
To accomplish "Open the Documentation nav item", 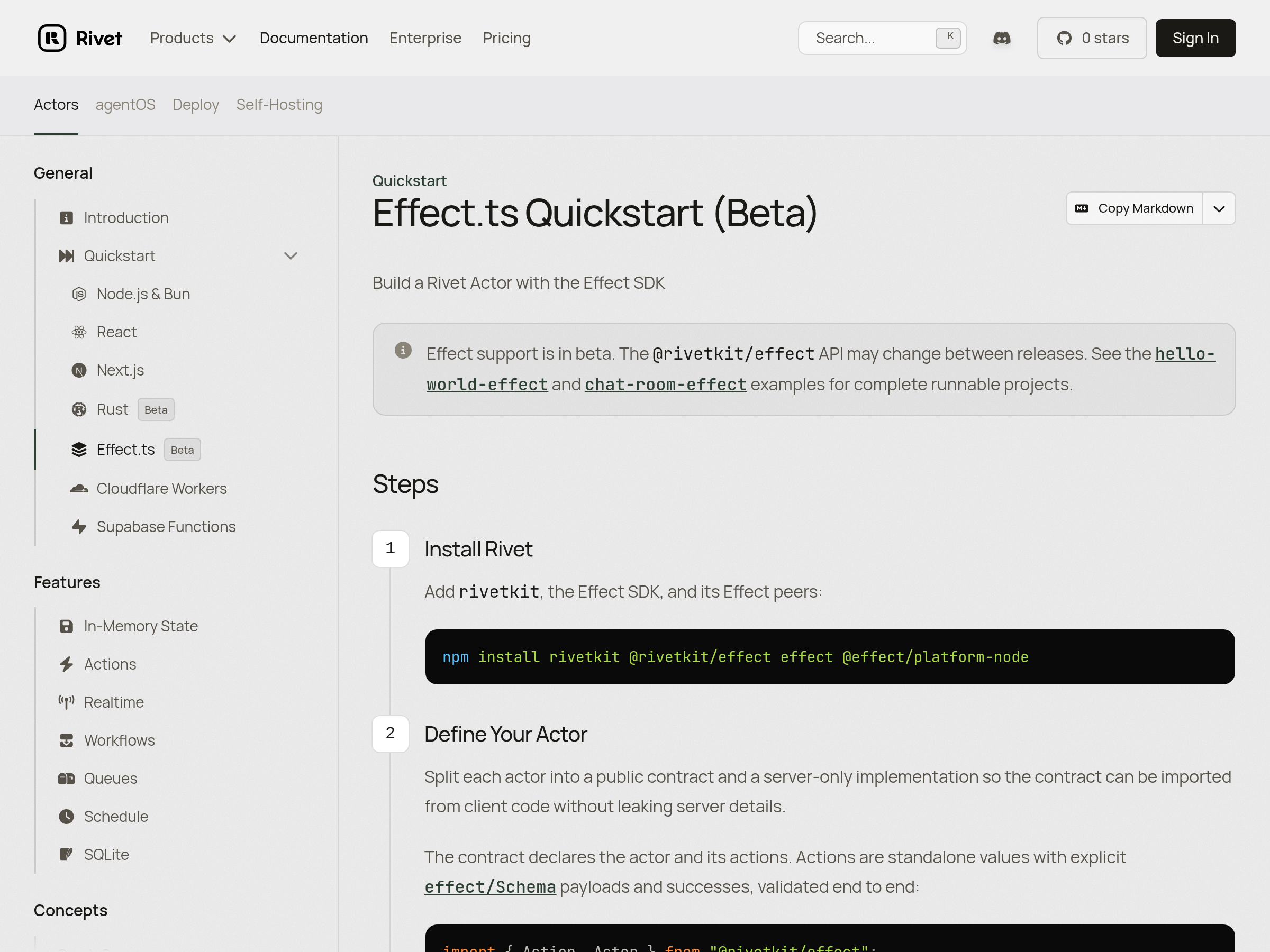I will 314,38.
